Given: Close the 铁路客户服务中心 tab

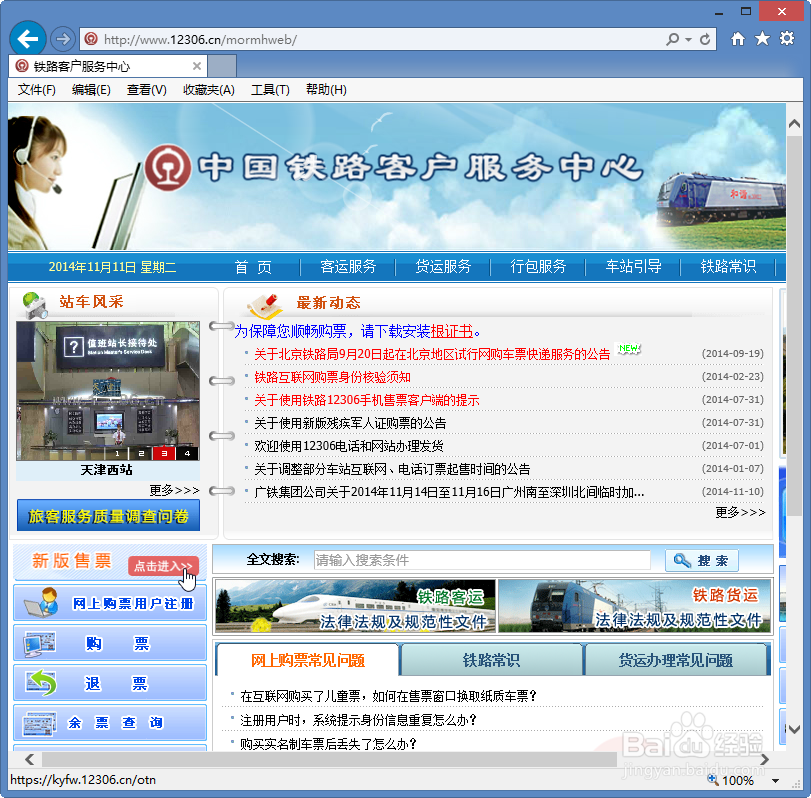Looking at the screenshot, I should tap(197, 66).
